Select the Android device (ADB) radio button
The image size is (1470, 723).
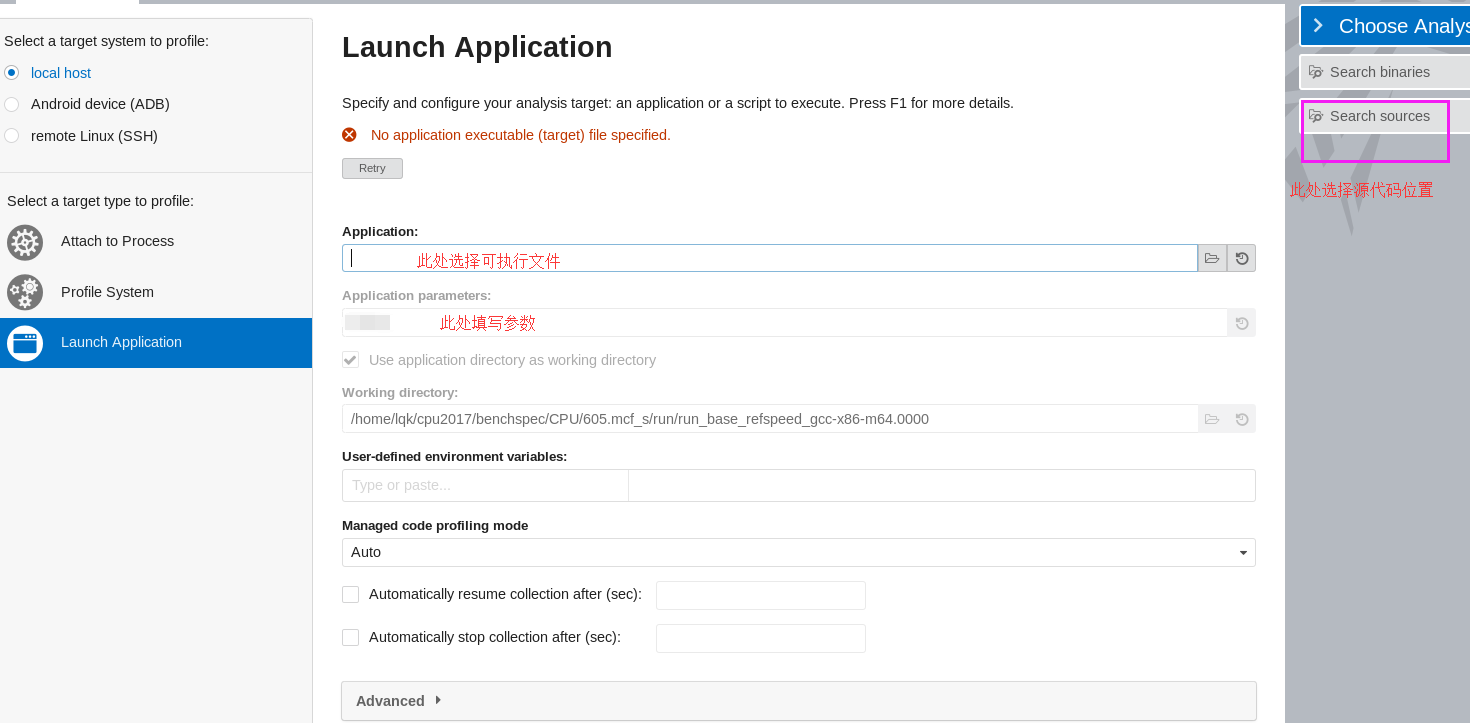tap(11, 104)
